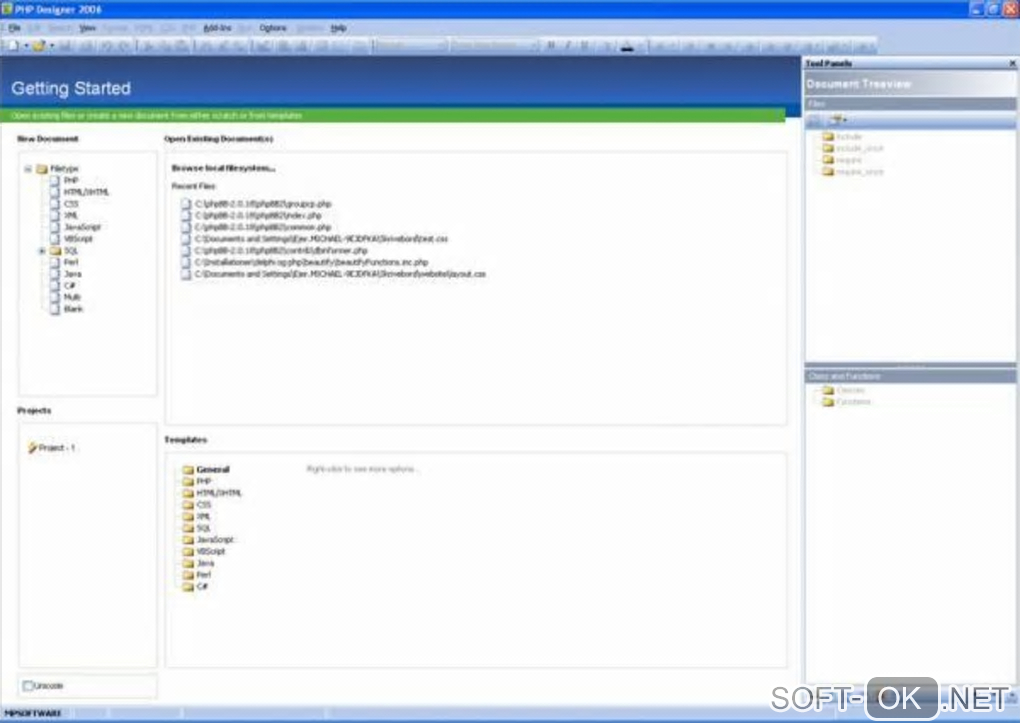Click the Class and Functions panel header
The width and height of the screenshot is (1020, 723).
click(x=910, y=376)
